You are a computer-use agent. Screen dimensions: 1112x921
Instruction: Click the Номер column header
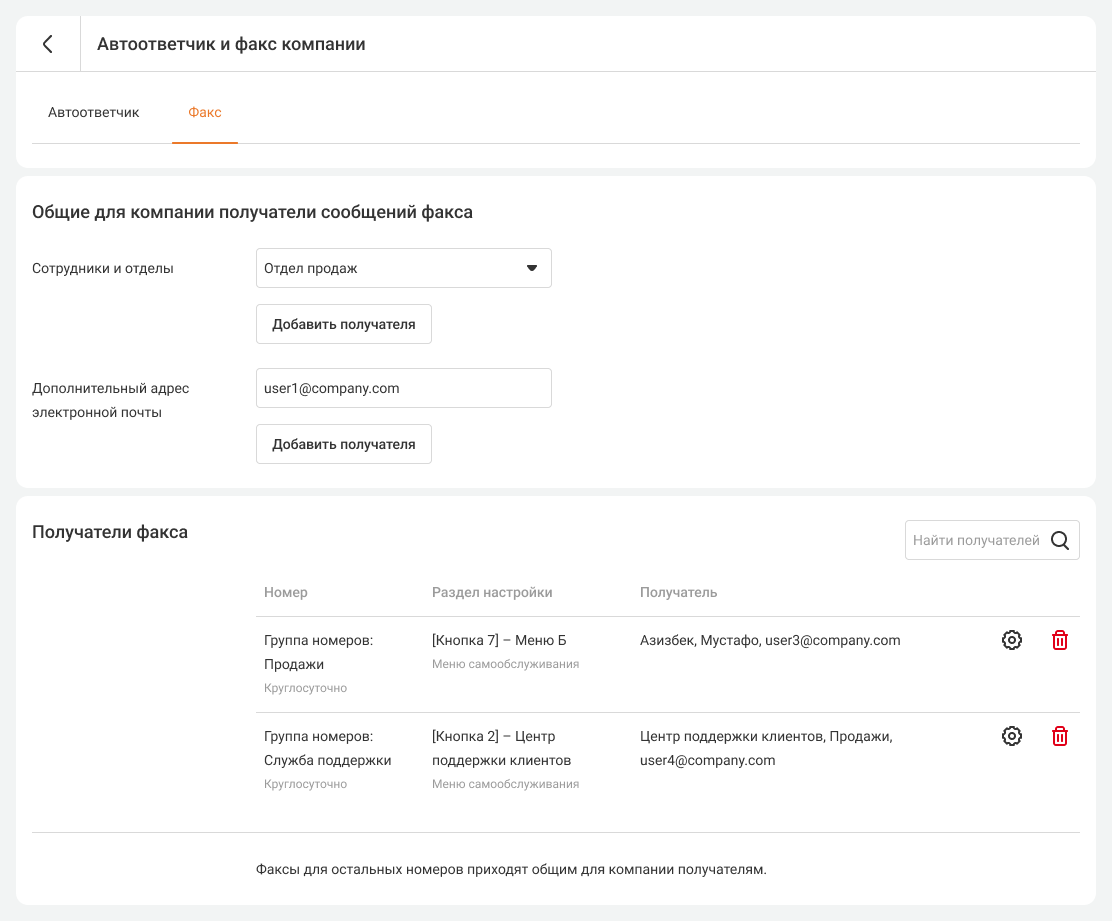286,592
